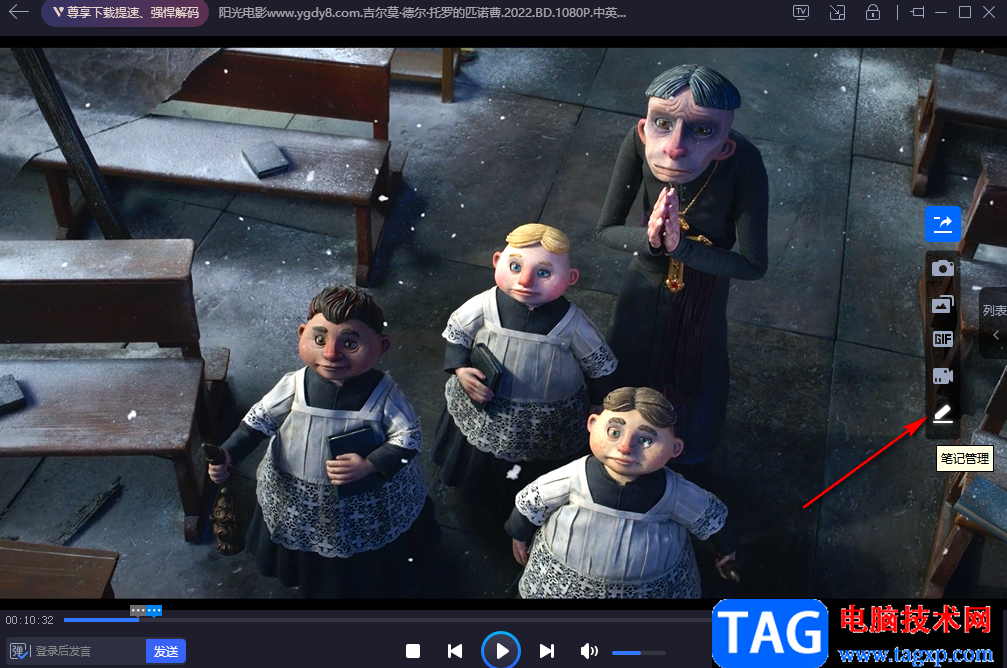Stop video playback
This screenshot has height=668, width=1007.
[x=413, y=651]
